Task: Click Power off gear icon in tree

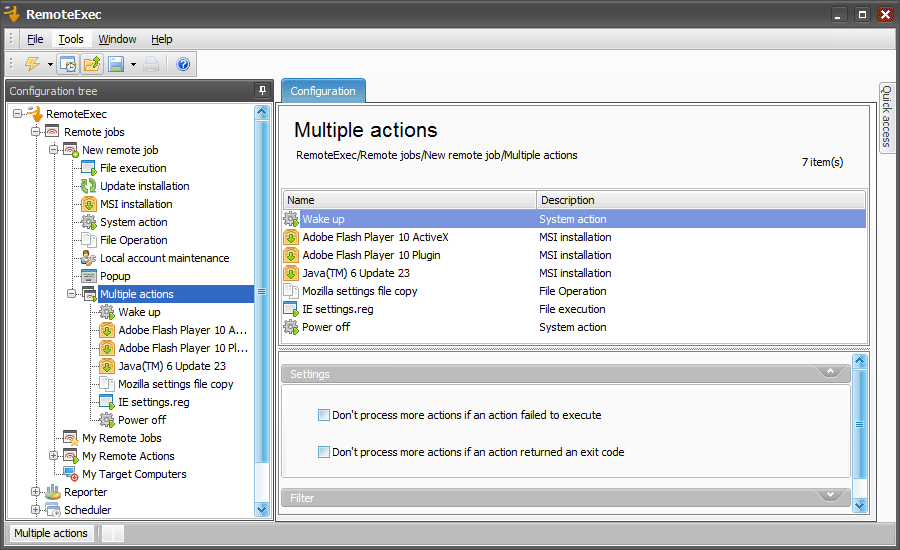Action: (x=107, y=420)
